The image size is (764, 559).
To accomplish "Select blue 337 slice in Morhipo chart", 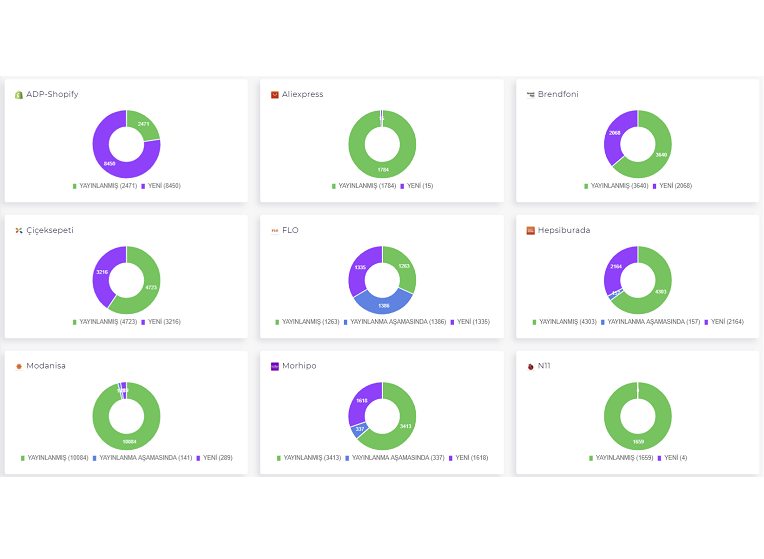I will (x=360, y=429).
